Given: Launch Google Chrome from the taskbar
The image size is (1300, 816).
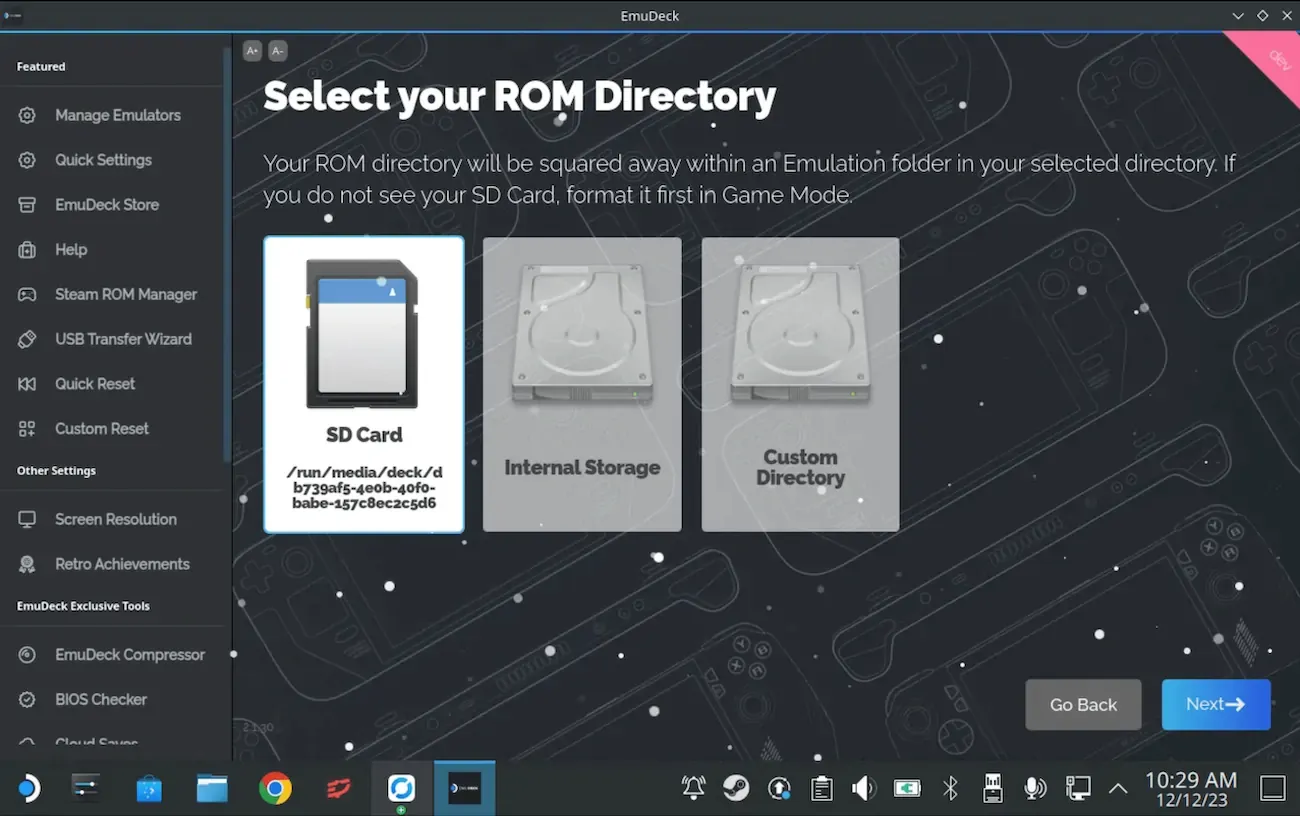Looking at the screenshot, I should click(275, 789).
